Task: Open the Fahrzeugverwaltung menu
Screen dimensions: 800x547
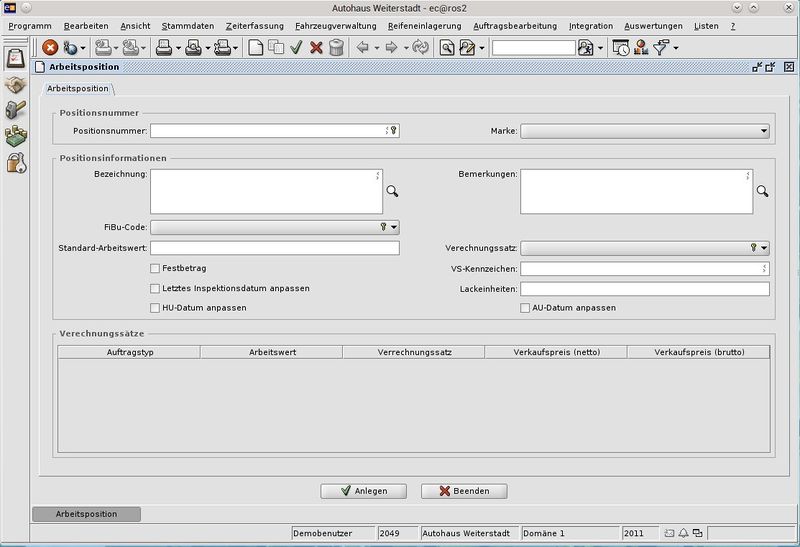Action: pyautogui.click(x=336, y=26)
